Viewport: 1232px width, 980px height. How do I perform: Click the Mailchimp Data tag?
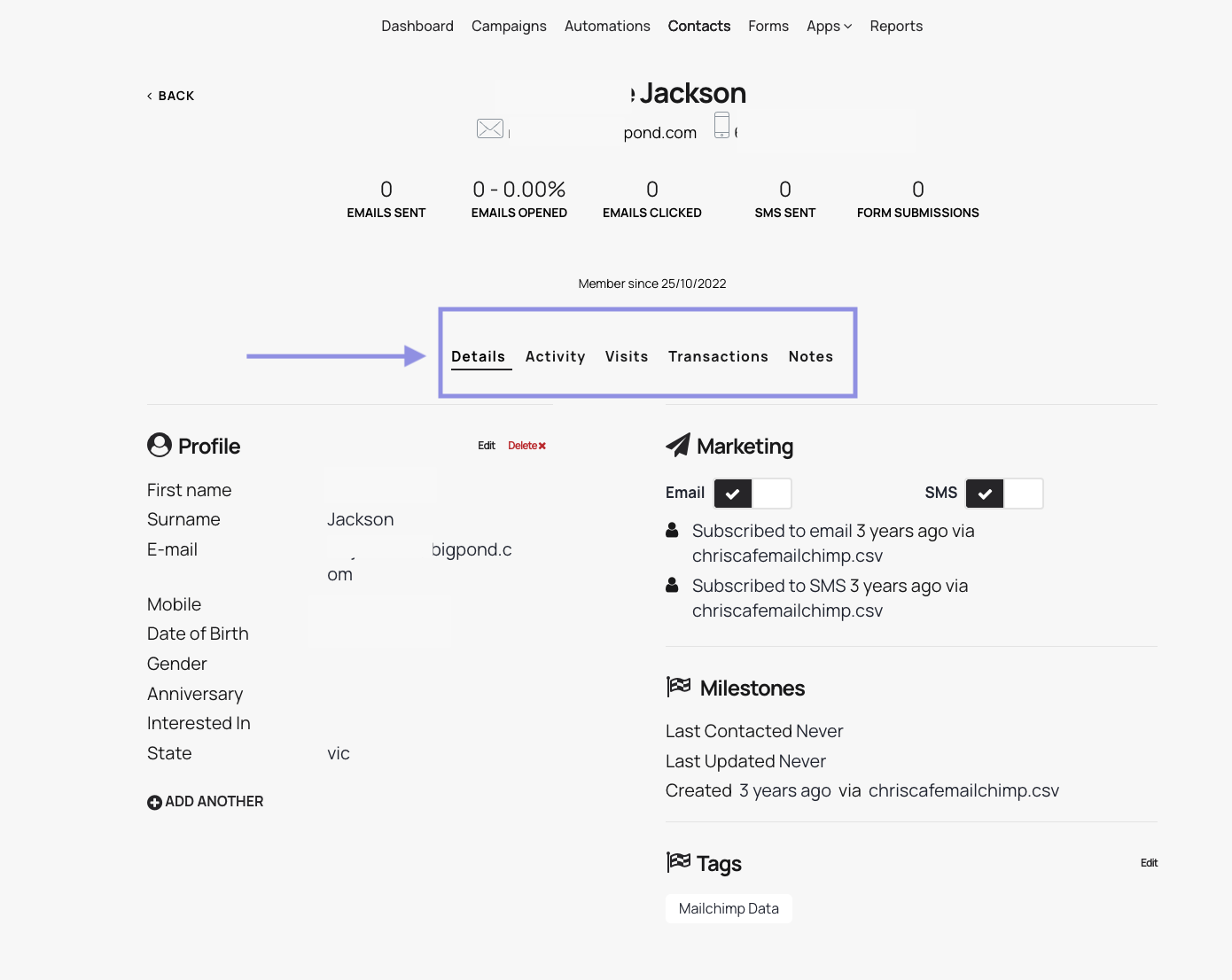point(729,908)
